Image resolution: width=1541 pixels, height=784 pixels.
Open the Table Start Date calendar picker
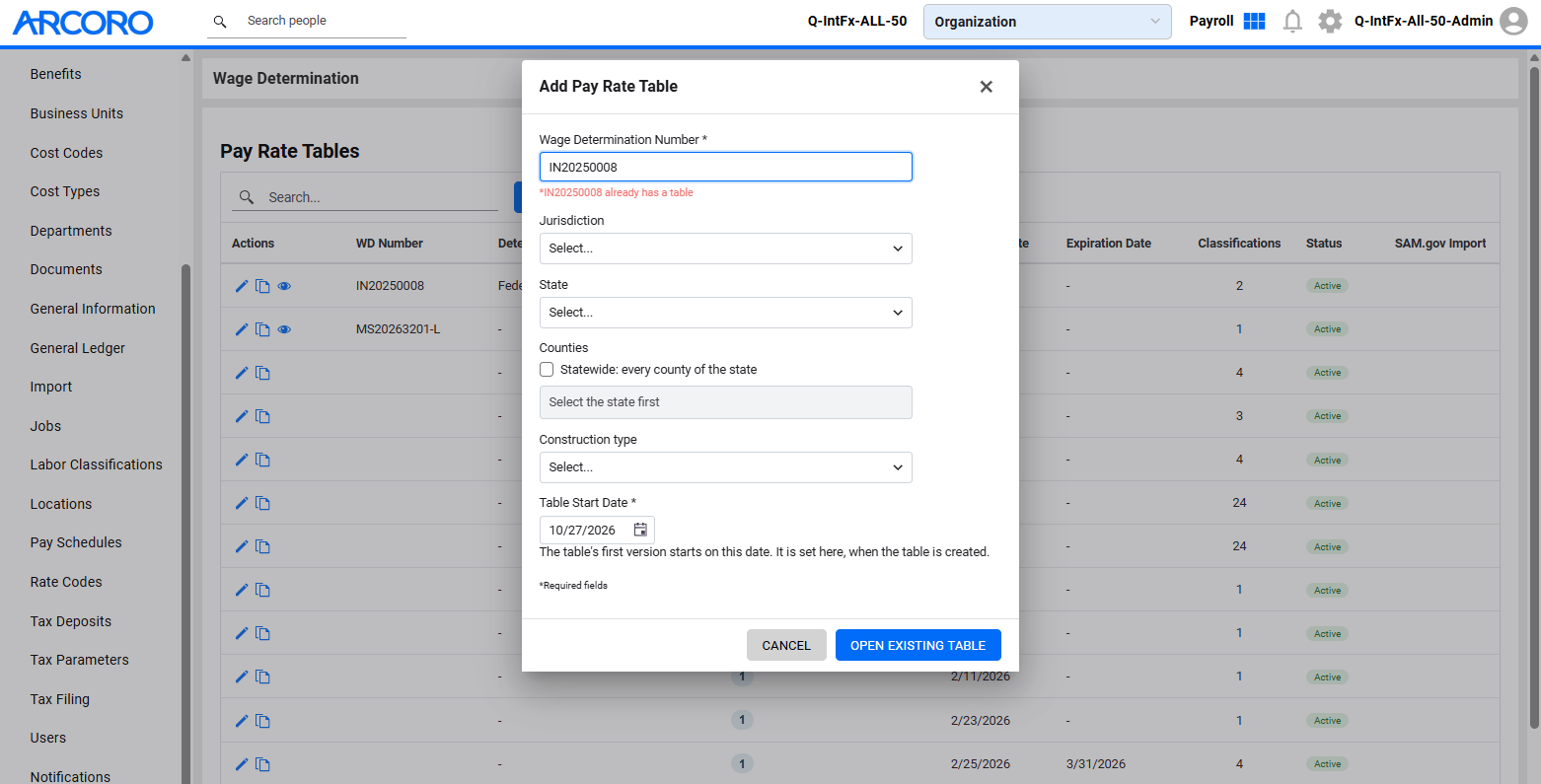click(640, 530)
